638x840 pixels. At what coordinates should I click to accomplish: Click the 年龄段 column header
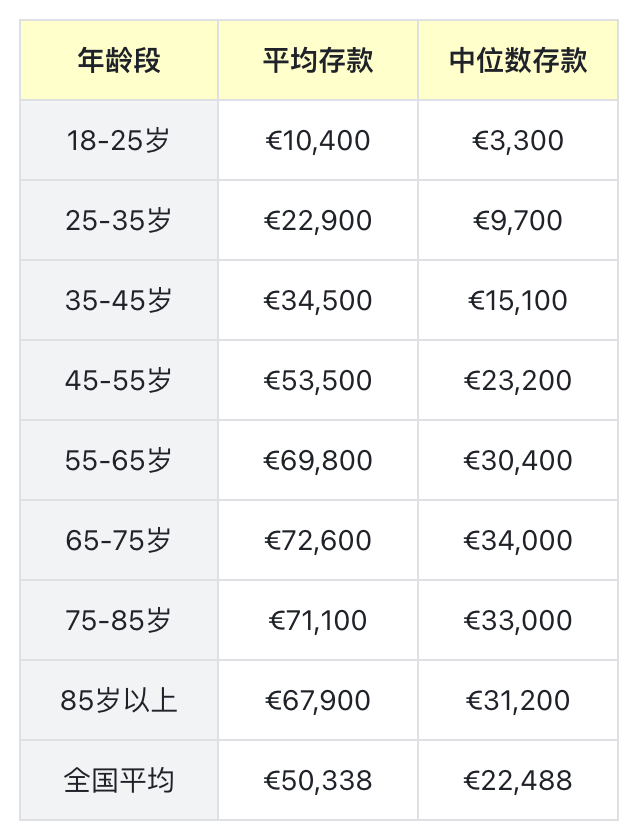pos(119,61)
